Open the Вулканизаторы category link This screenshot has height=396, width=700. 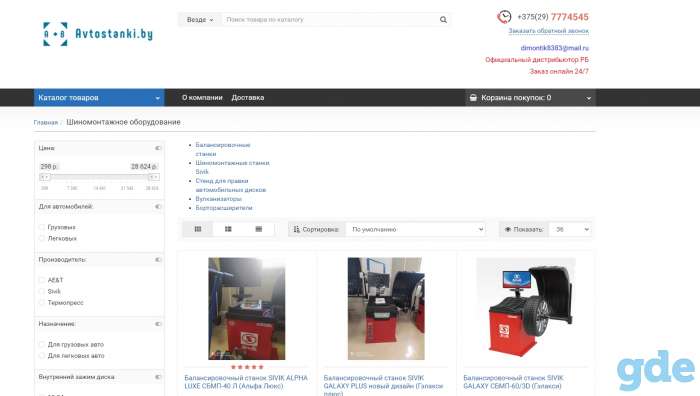tap(218, 199)
